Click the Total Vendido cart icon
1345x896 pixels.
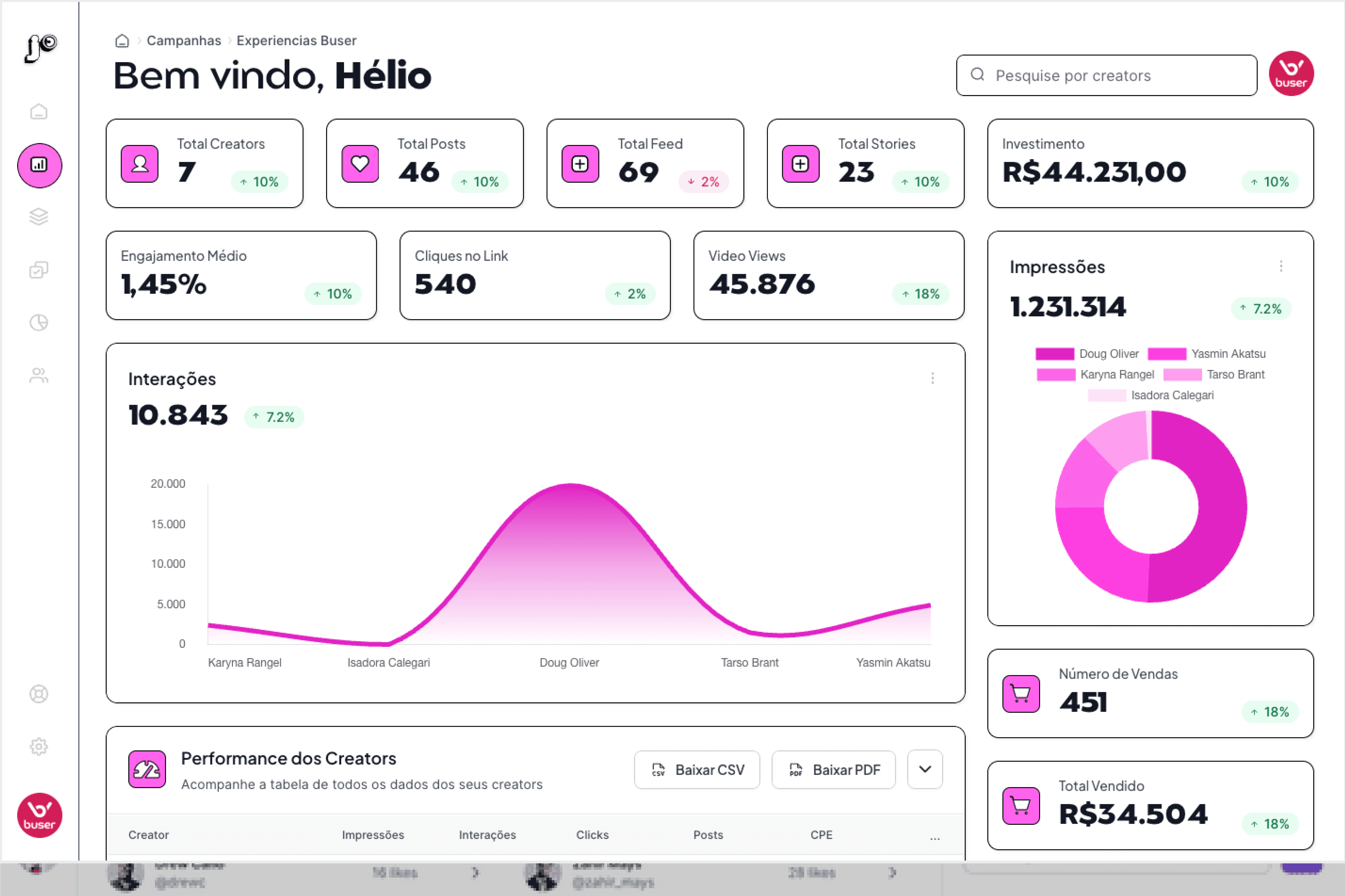[1021, 806]
